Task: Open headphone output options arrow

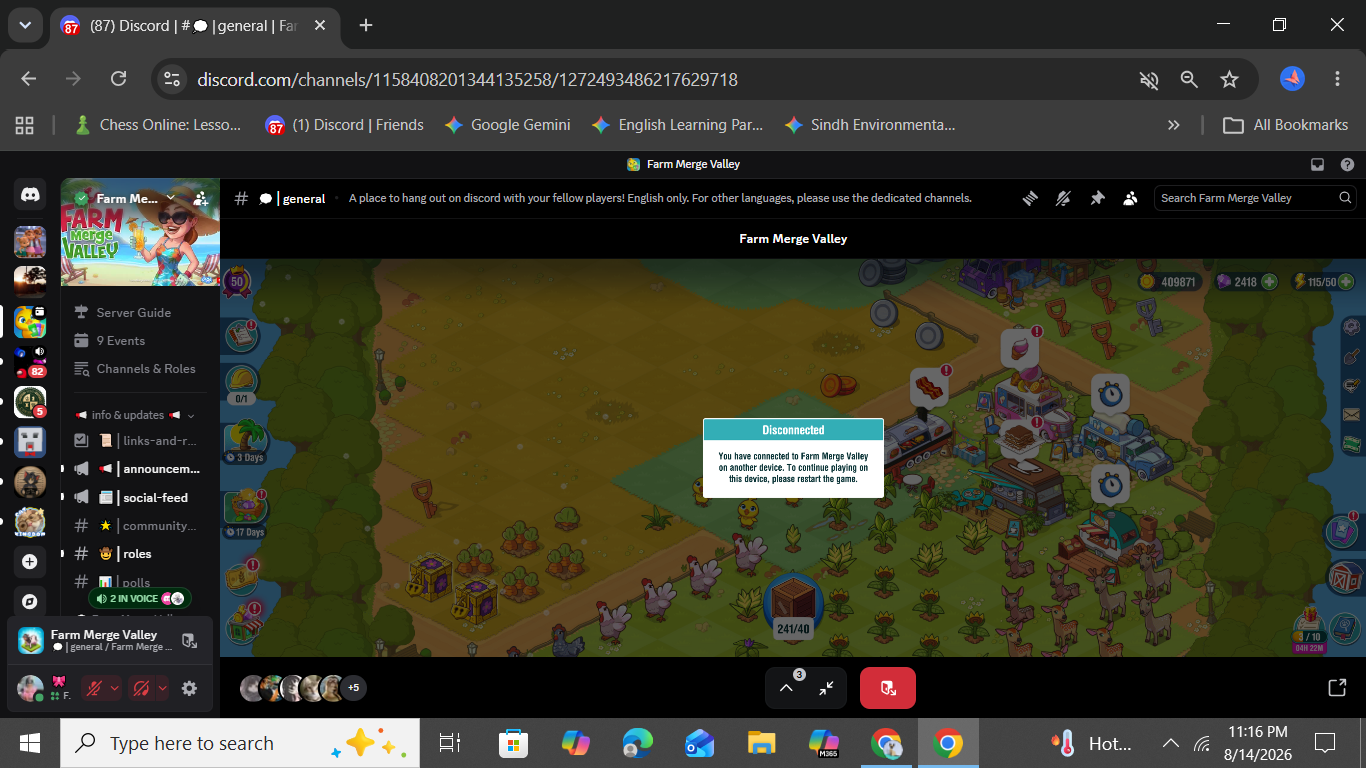Action: 162,688
